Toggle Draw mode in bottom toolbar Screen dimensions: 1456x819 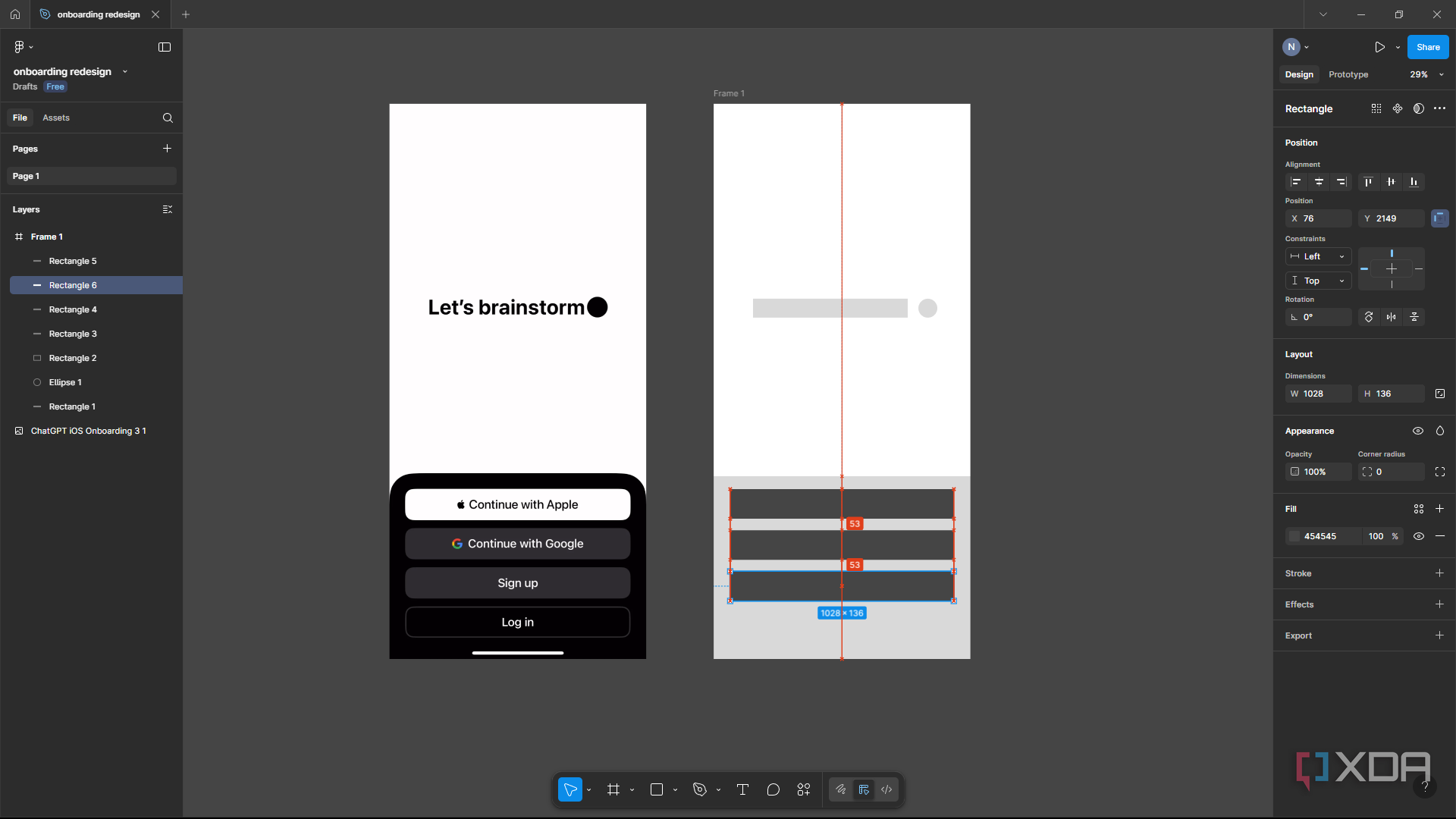pyautogui.click(x=841, y=789)
